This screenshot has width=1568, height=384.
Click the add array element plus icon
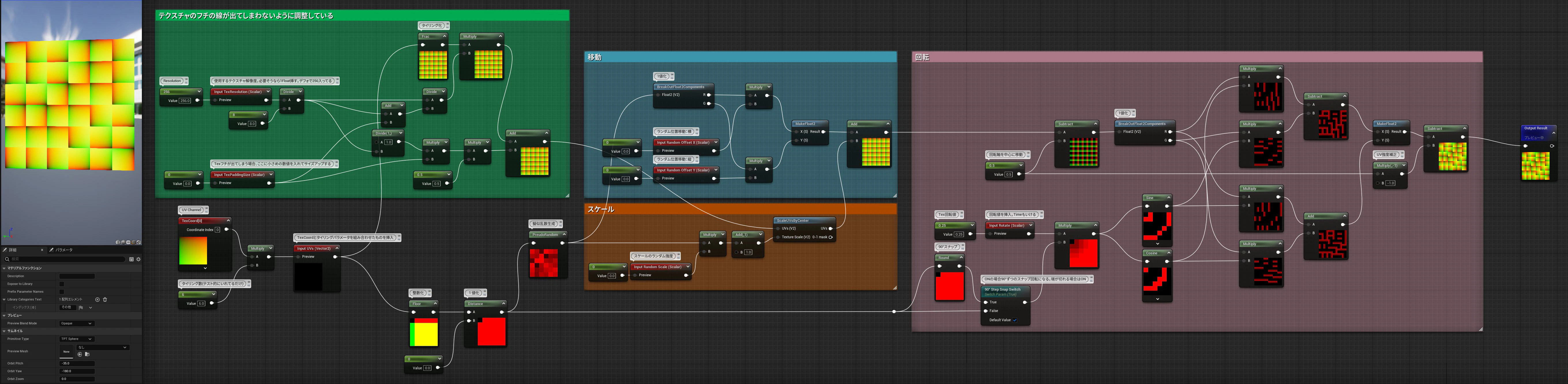pos(97,299)
